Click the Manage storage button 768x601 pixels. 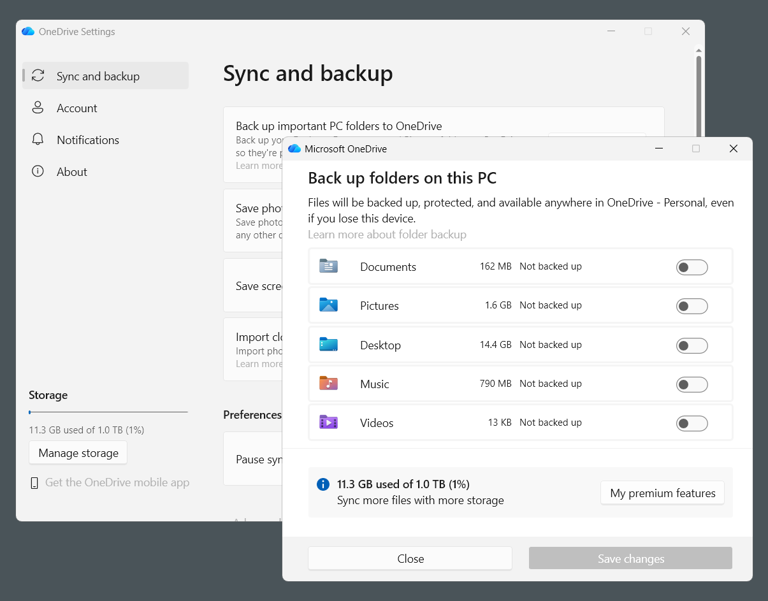[x=78, y=453]
